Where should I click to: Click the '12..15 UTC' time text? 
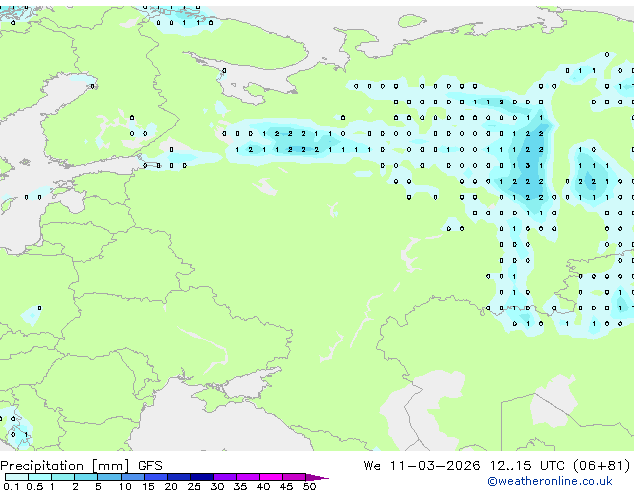coord(527,466)
